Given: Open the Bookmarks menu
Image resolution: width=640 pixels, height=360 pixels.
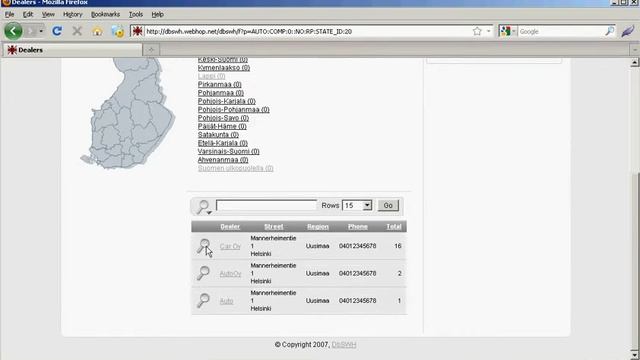Looking at the screenshot, I should (x=105, y=14).
